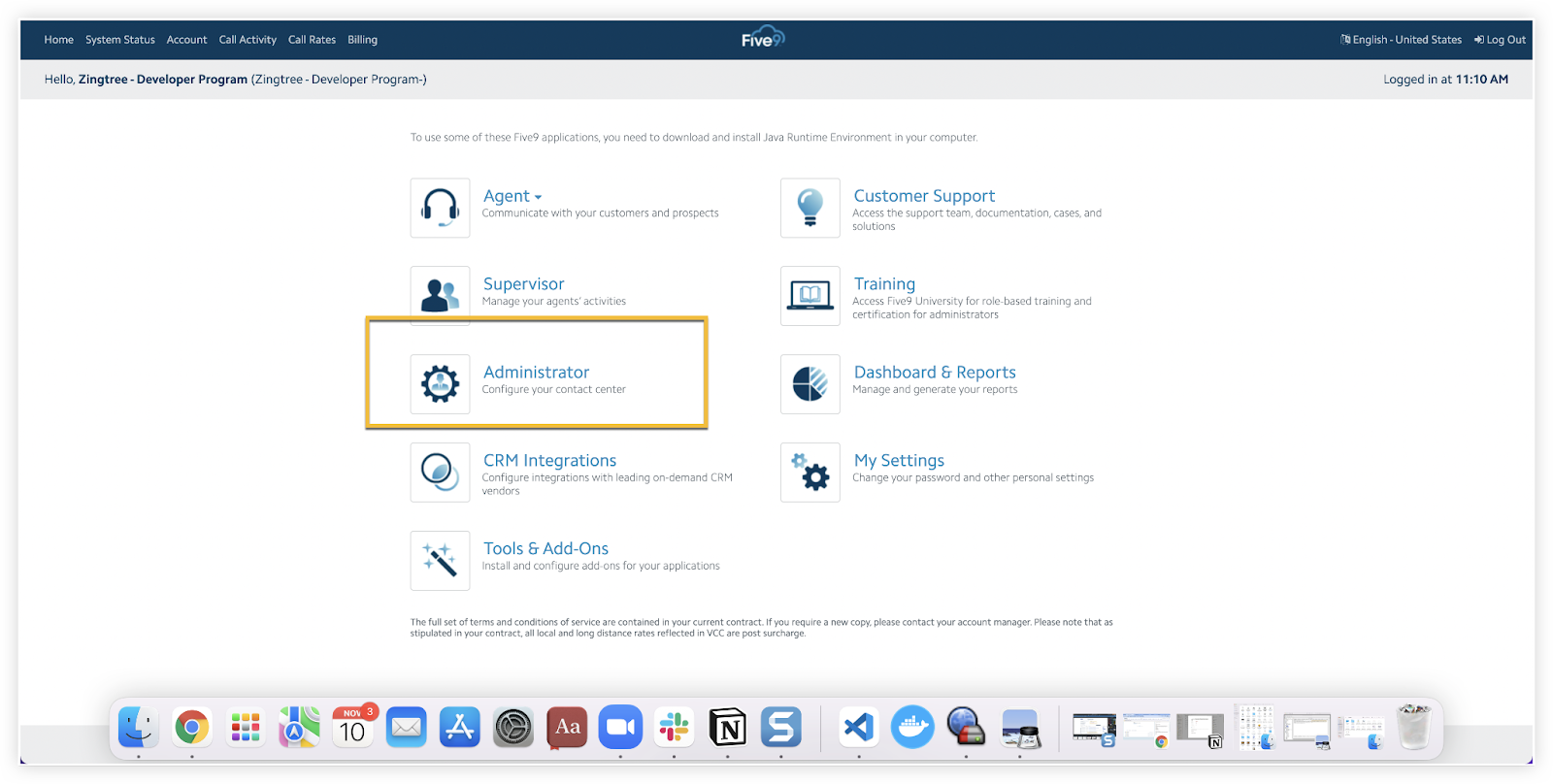Click 'Configure your contact center' text

point(553,390)
